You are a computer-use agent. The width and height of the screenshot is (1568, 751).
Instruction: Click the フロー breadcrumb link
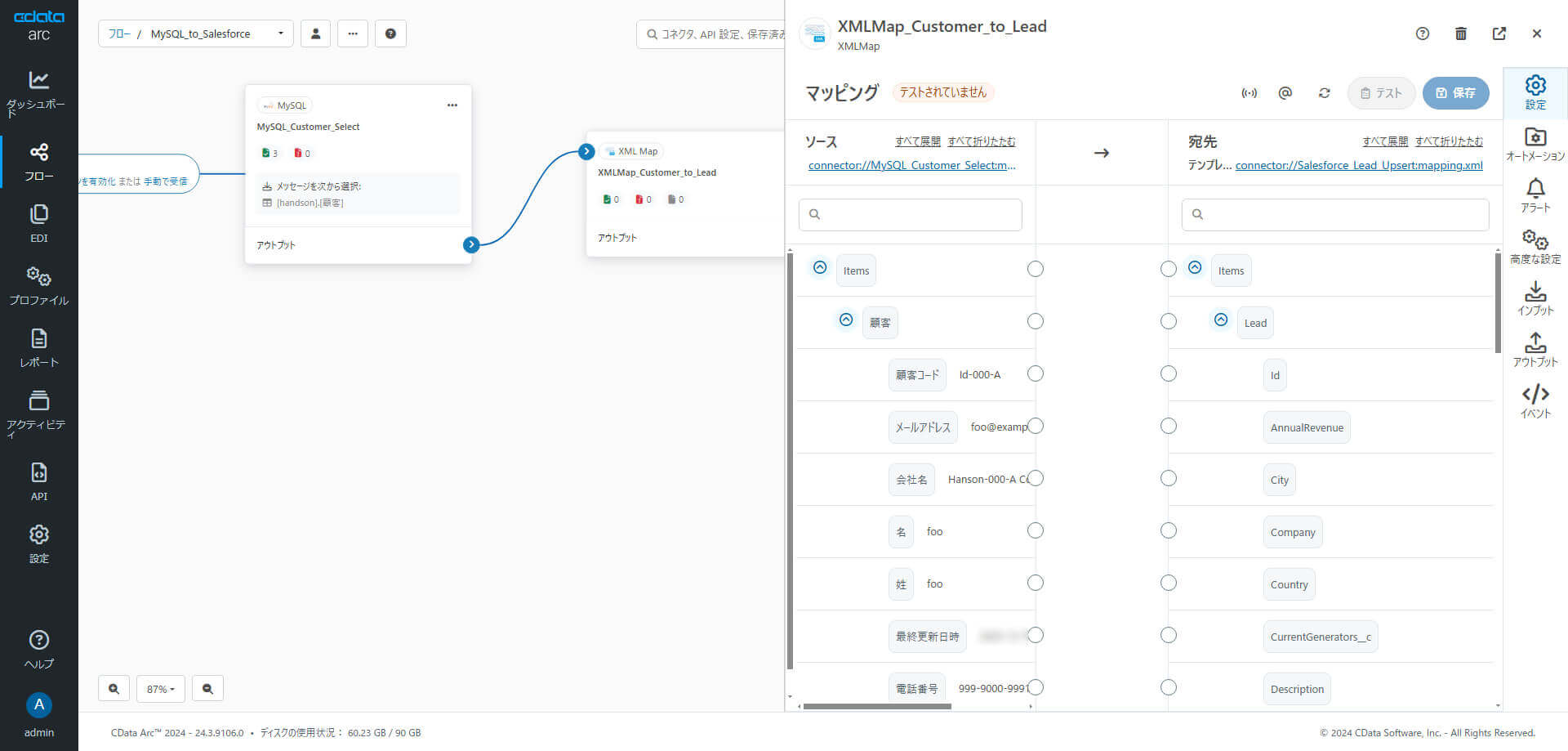(119, 34)
